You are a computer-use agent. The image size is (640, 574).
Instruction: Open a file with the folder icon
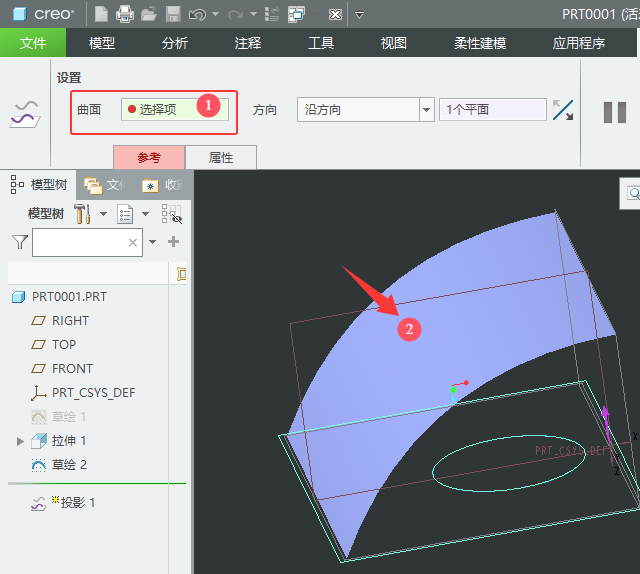(x=149, y=14)
